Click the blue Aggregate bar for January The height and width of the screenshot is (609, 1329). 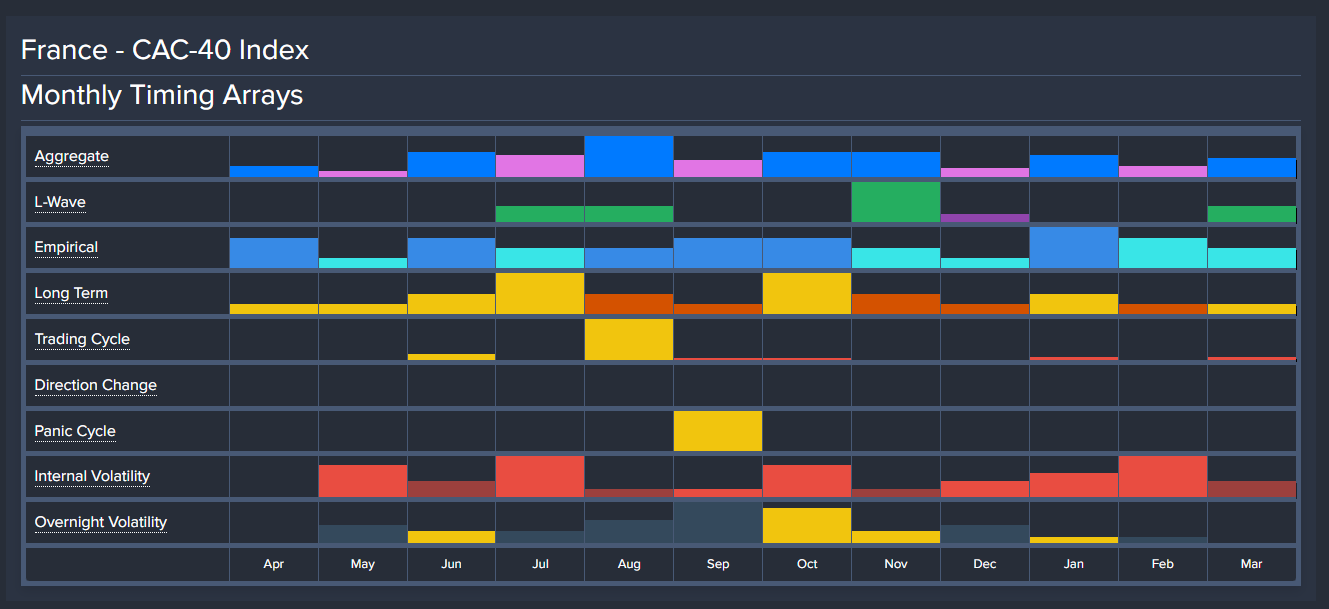coord(1074,166)
